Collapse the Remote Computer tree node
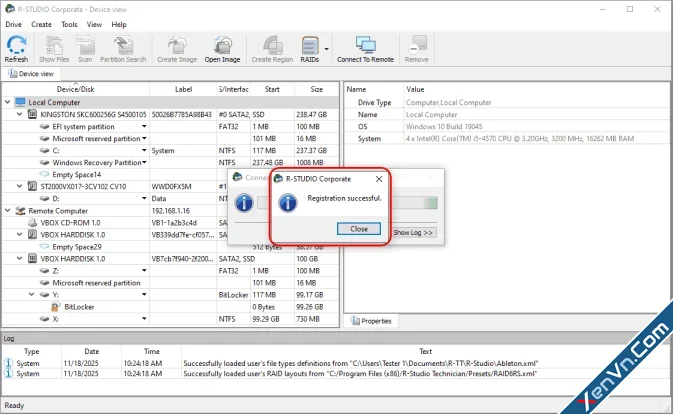 tap(7, 210)
